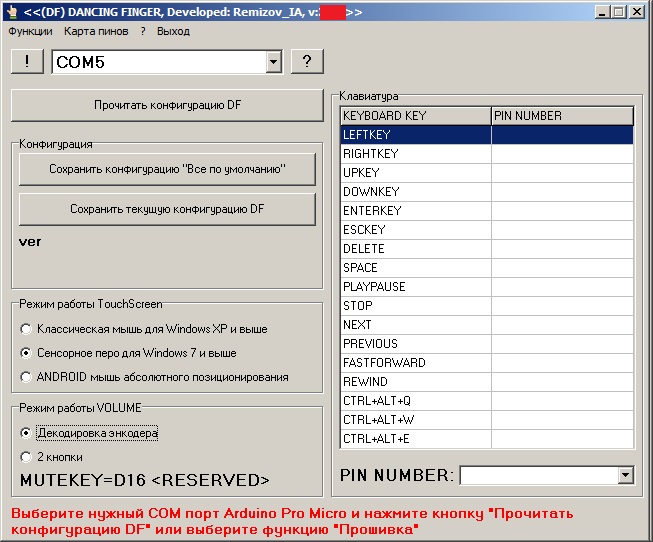Image resolution: width=653 pixels, height=542 pixels.
Task: Select the CTRL+ALT+Q keyboard row
Action: [x=415, y=401]
